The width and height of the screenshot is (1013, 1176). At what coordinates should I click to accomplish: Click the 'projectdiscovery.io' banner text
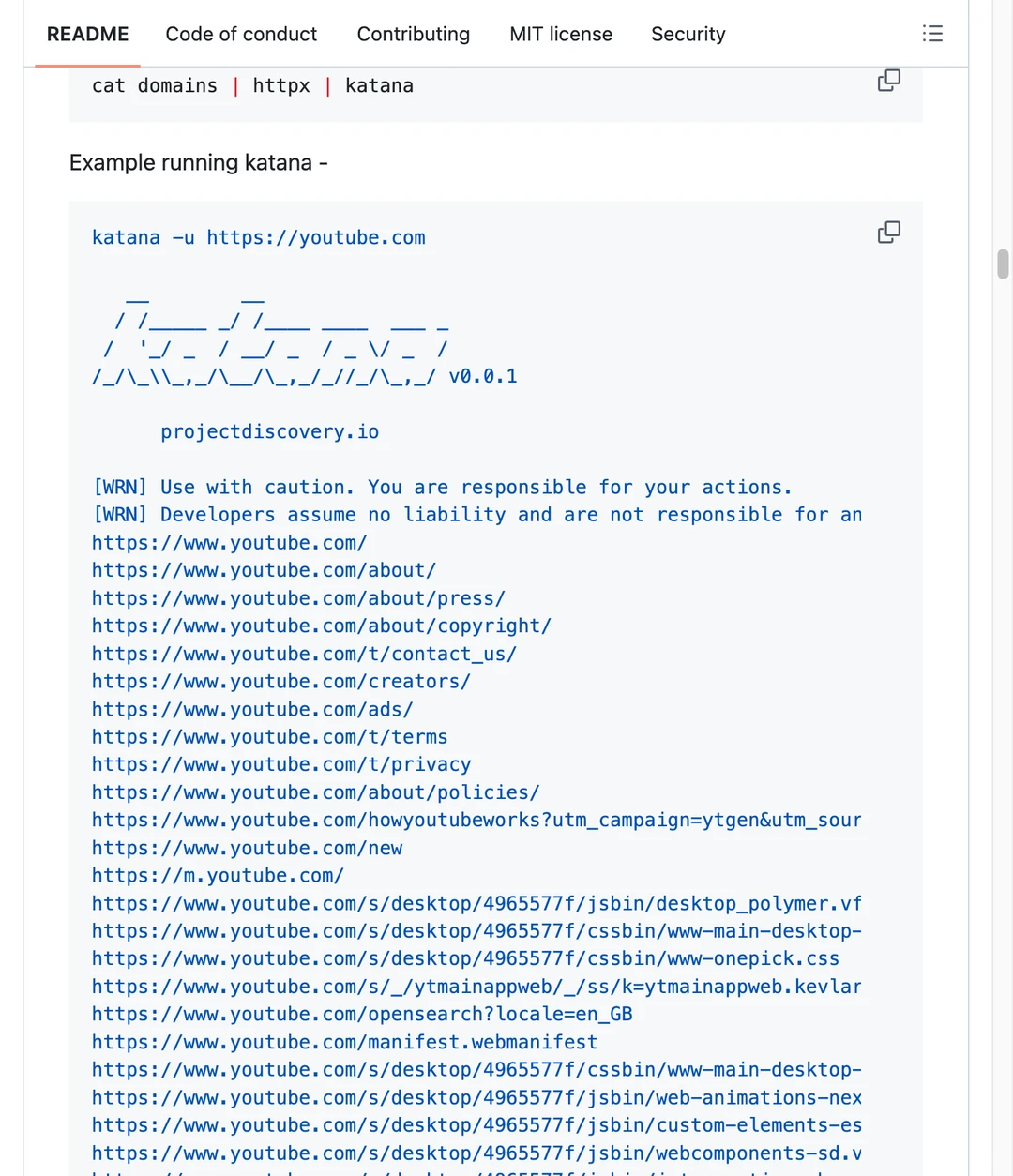click(x=270, y=431)
